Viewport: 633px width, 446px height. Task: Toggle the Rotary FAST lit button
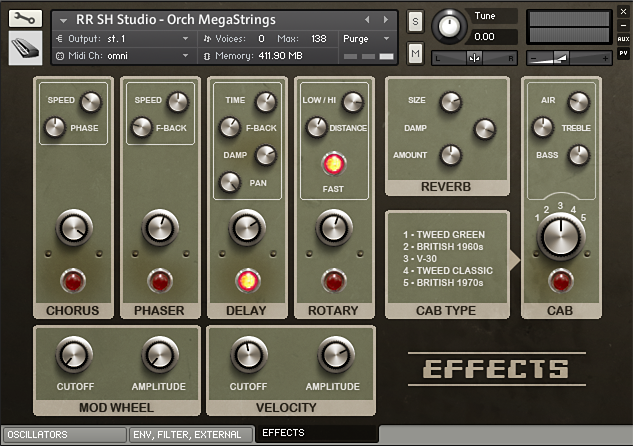pos(333,164)
